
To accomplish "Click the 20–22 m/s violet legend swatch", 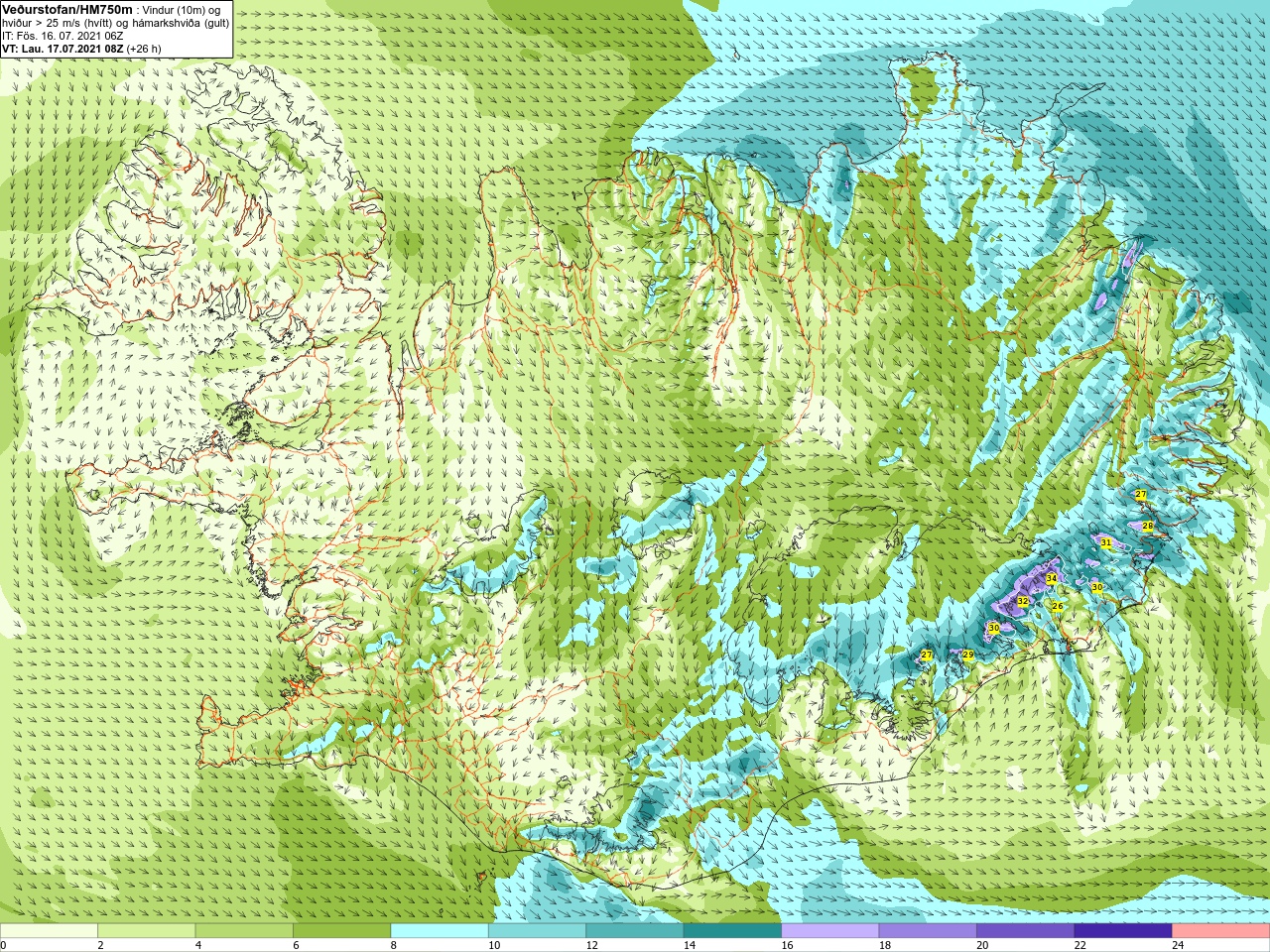I will click(x=1026, y=930).
